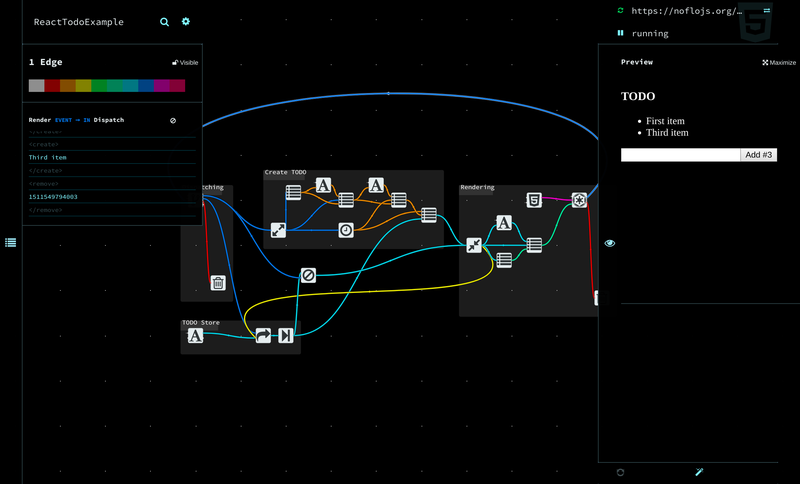Click the Add #3 button
800x484 pixels.
coord(758,155)
